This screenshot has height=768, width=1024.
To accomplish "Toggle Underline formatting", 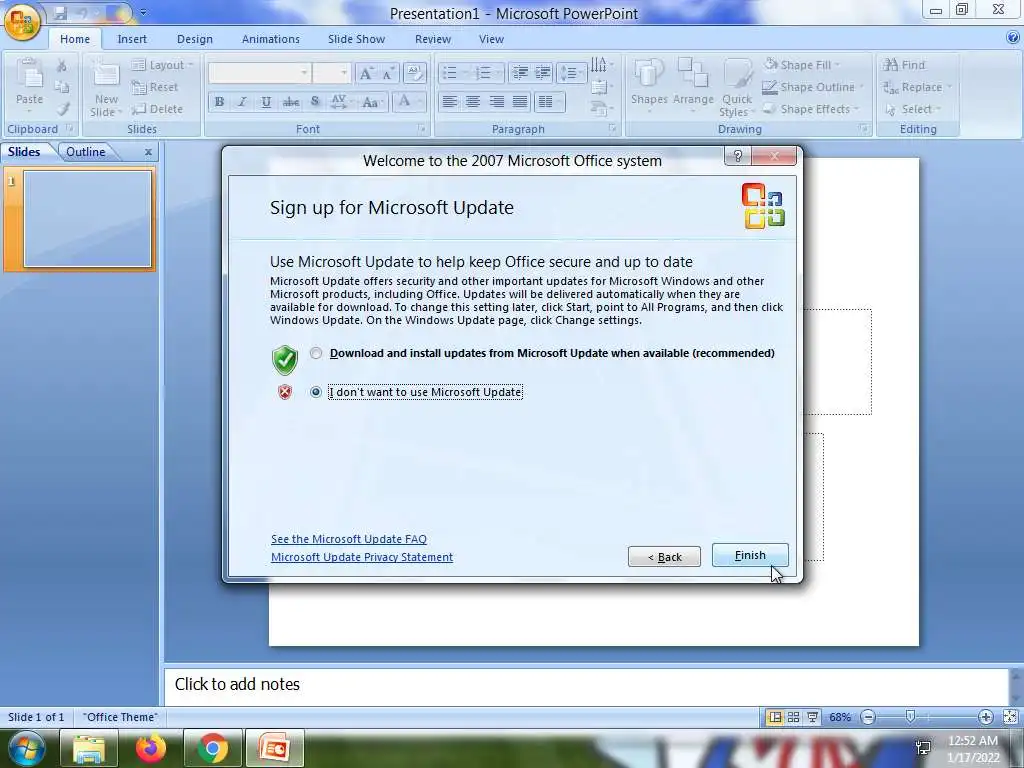I will (x=266, y=102).
